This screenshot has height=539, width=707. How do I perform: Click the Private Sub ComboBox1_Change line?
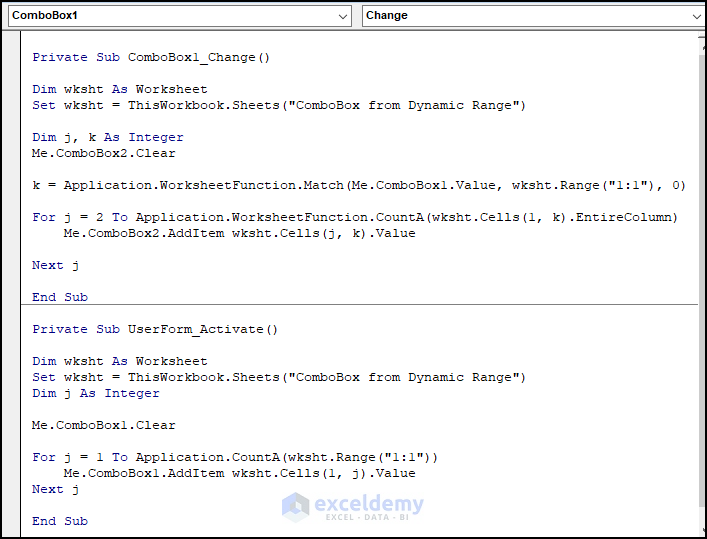click(151, 57)
